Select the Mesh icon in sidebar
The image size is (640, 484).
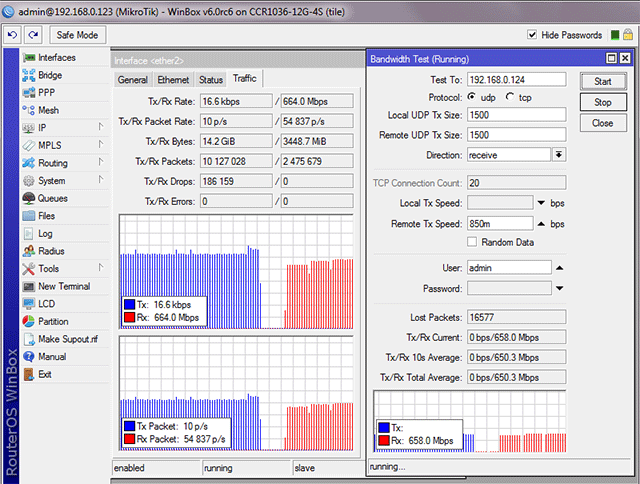tap(29, 110)
